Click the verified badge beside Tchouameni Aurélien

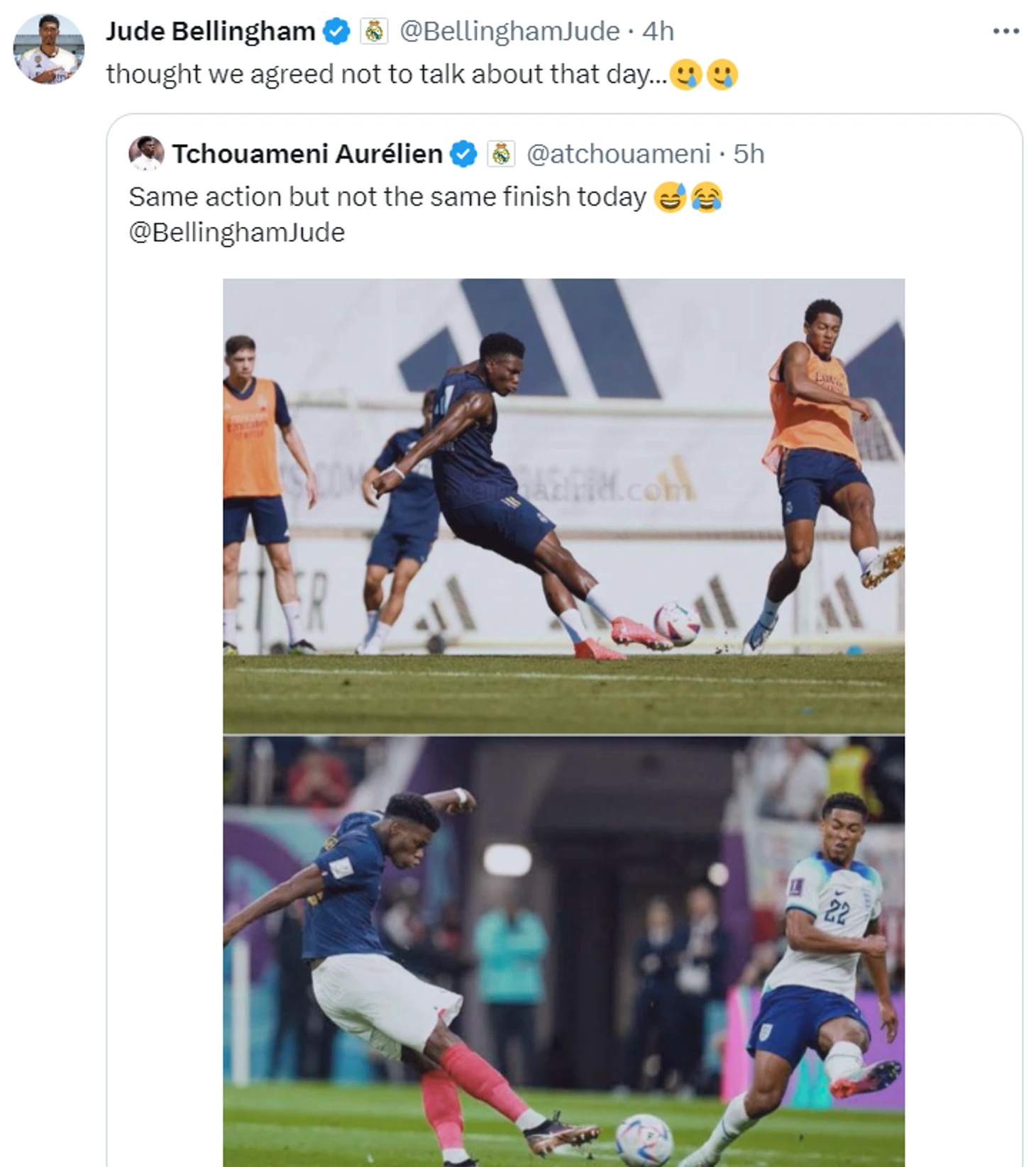[464, 154]
